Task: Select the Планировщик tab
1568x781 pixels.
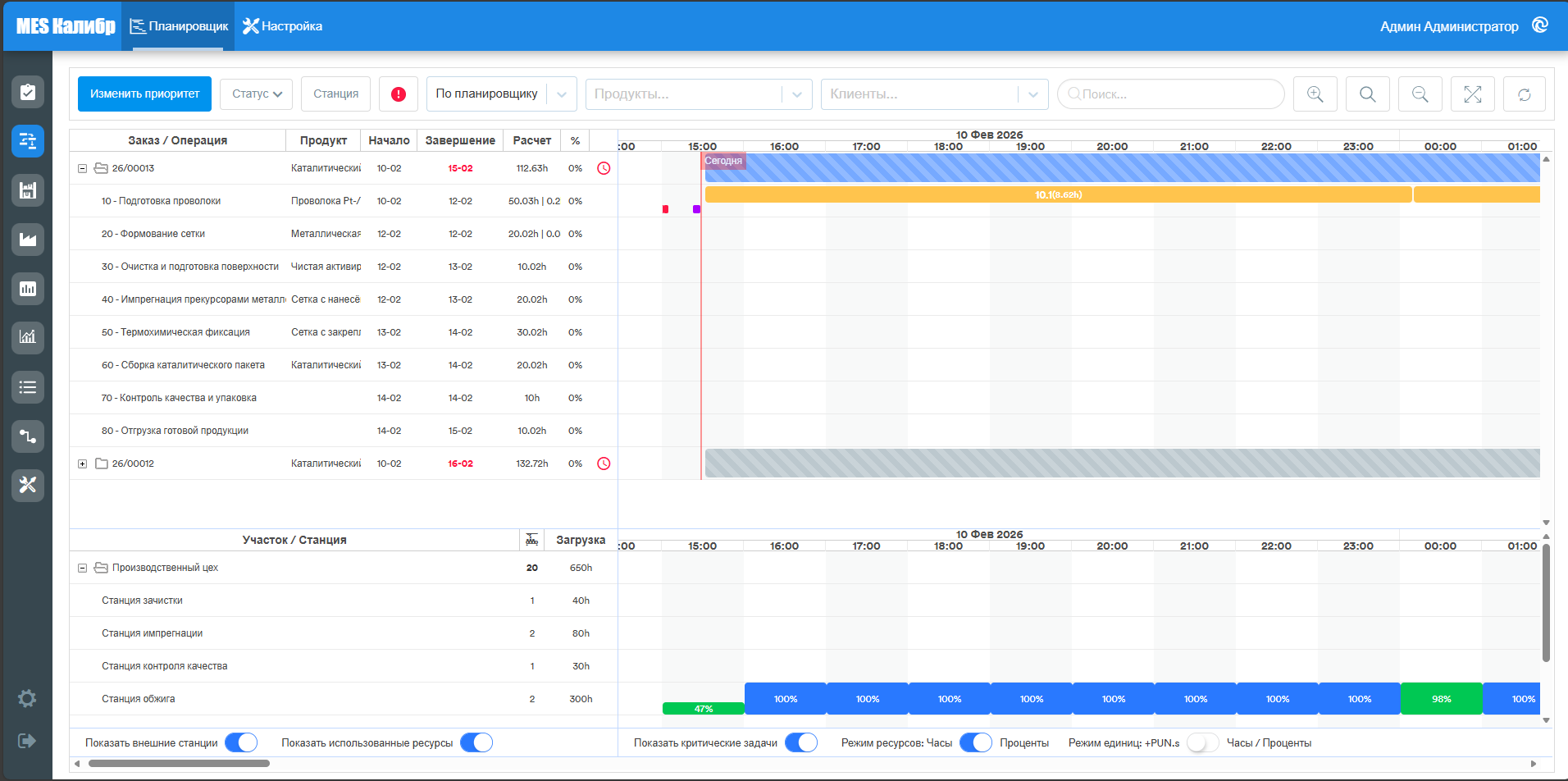Action: click(x=178, y=26)
